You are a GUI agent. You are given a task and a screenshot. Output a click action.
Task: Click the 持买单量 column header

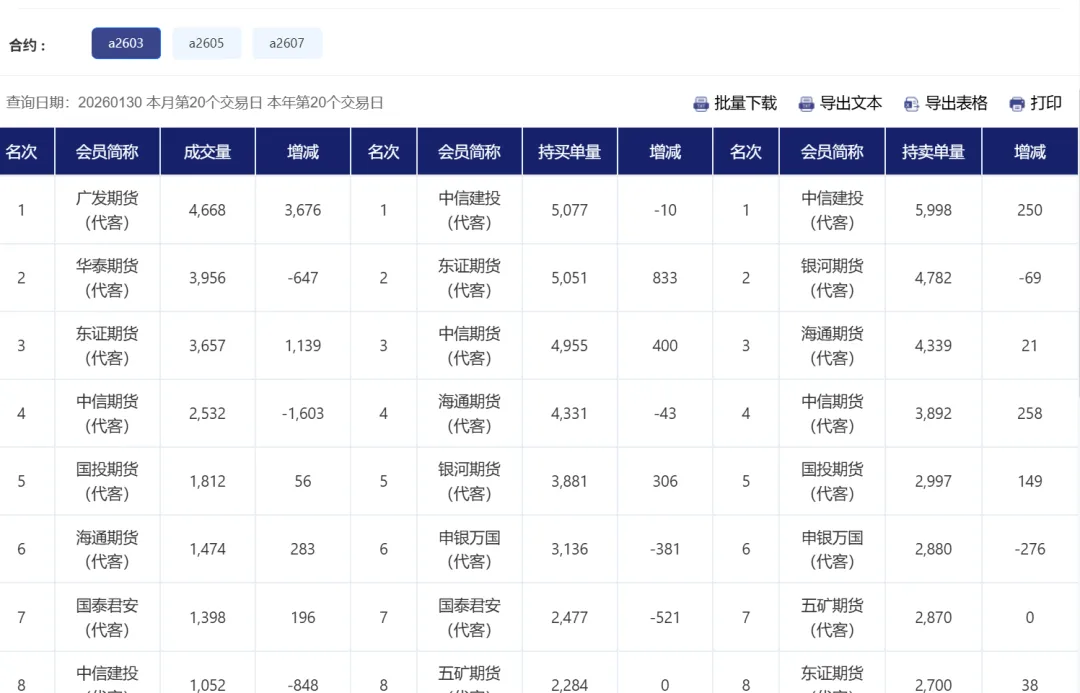point(570,152)
